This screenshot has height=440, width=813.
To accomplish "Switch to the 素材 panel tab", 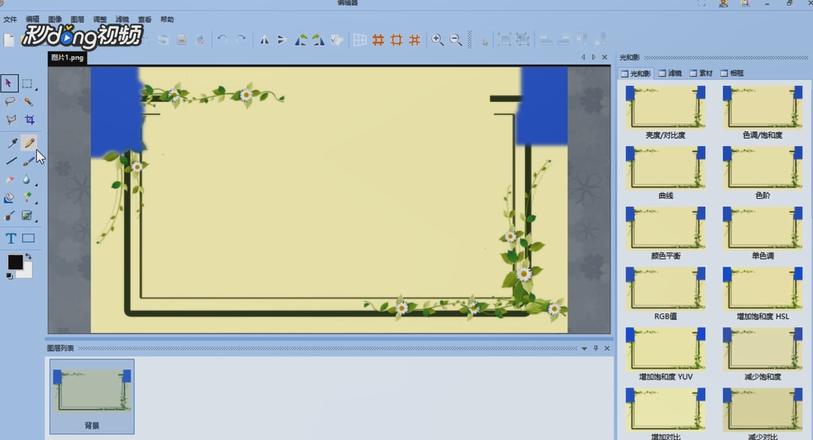I will tap(702, 74).
